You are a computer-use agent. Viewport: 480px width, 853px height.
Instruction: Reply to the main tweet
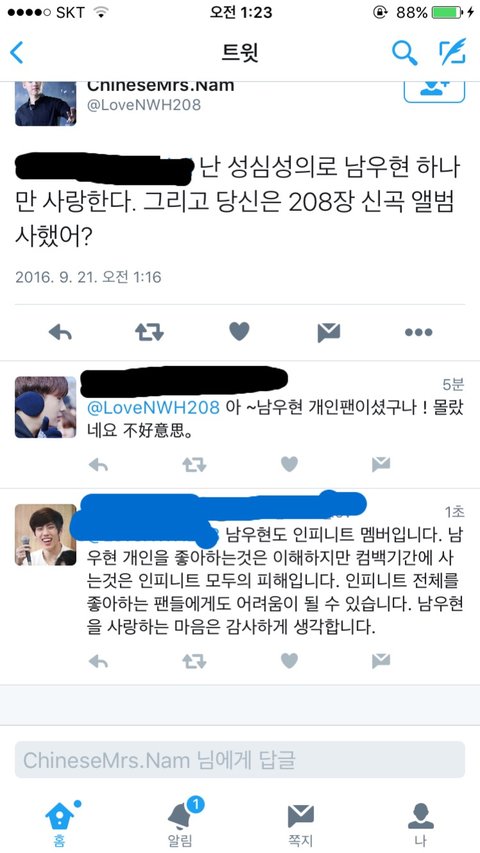click(60, 332)
